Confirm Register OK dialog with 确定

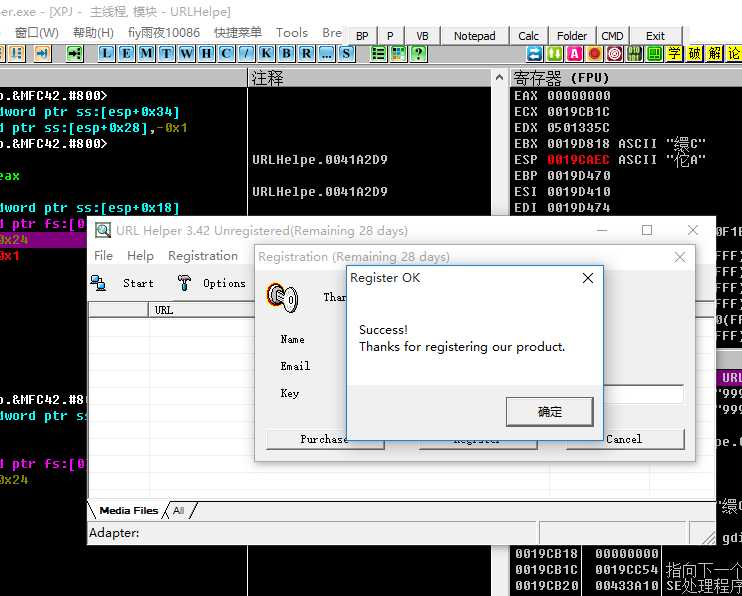tap(549, 412)
